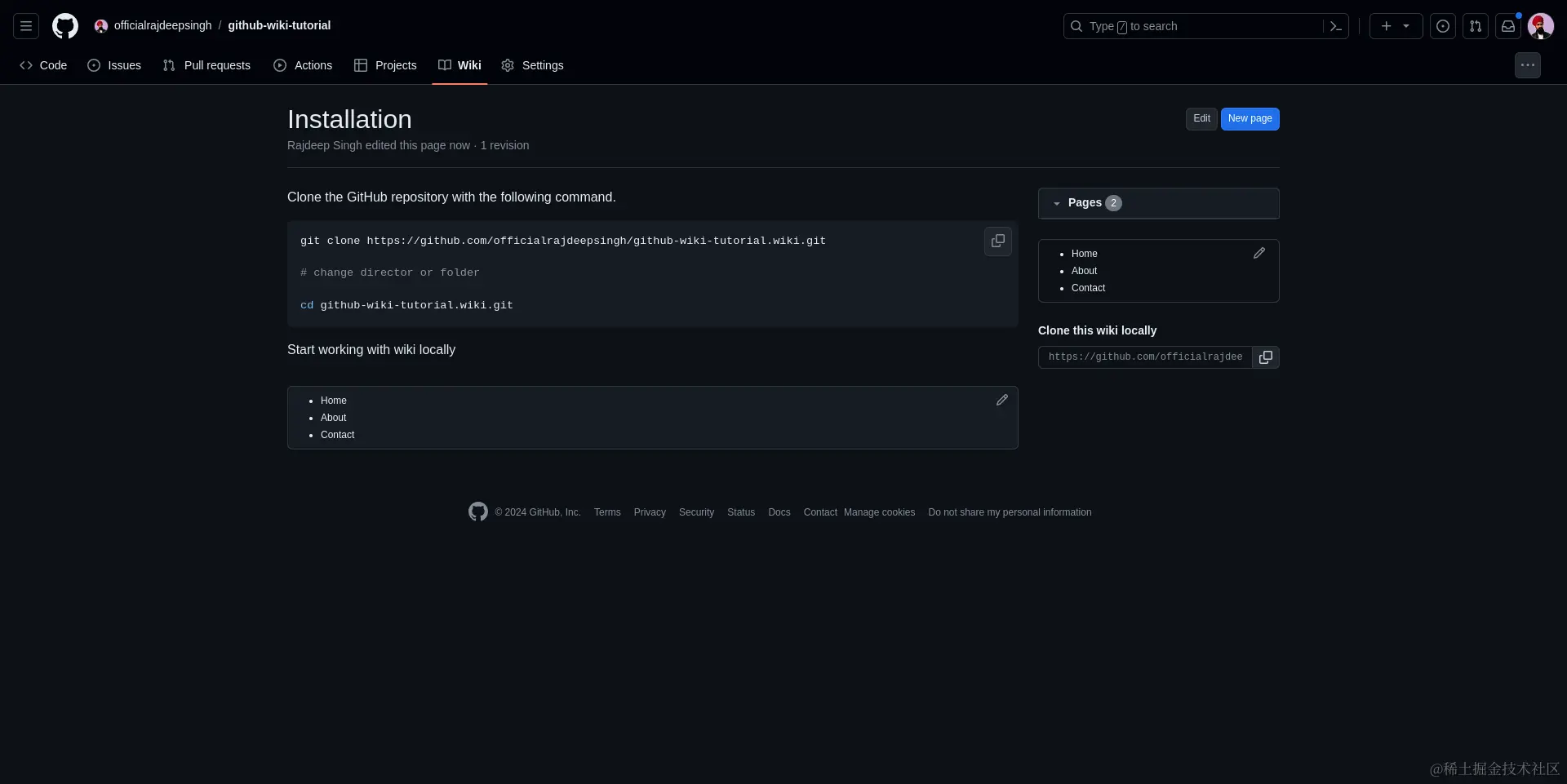Copy the git clone code block
The image size is (1567, 784).
998,241
